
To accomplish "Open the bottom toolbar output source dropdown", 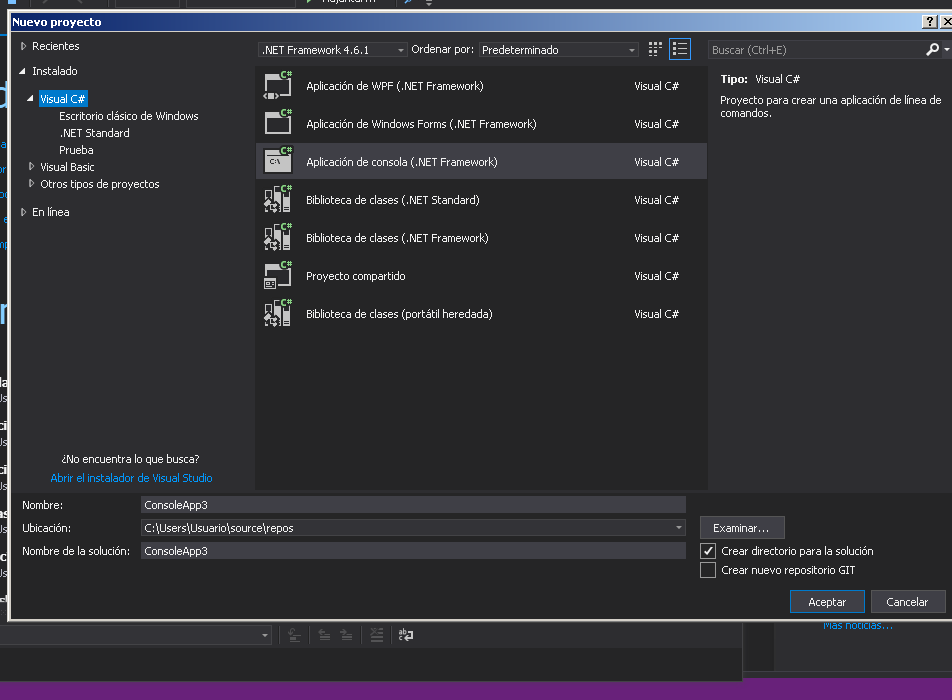I will click(265, 635).
